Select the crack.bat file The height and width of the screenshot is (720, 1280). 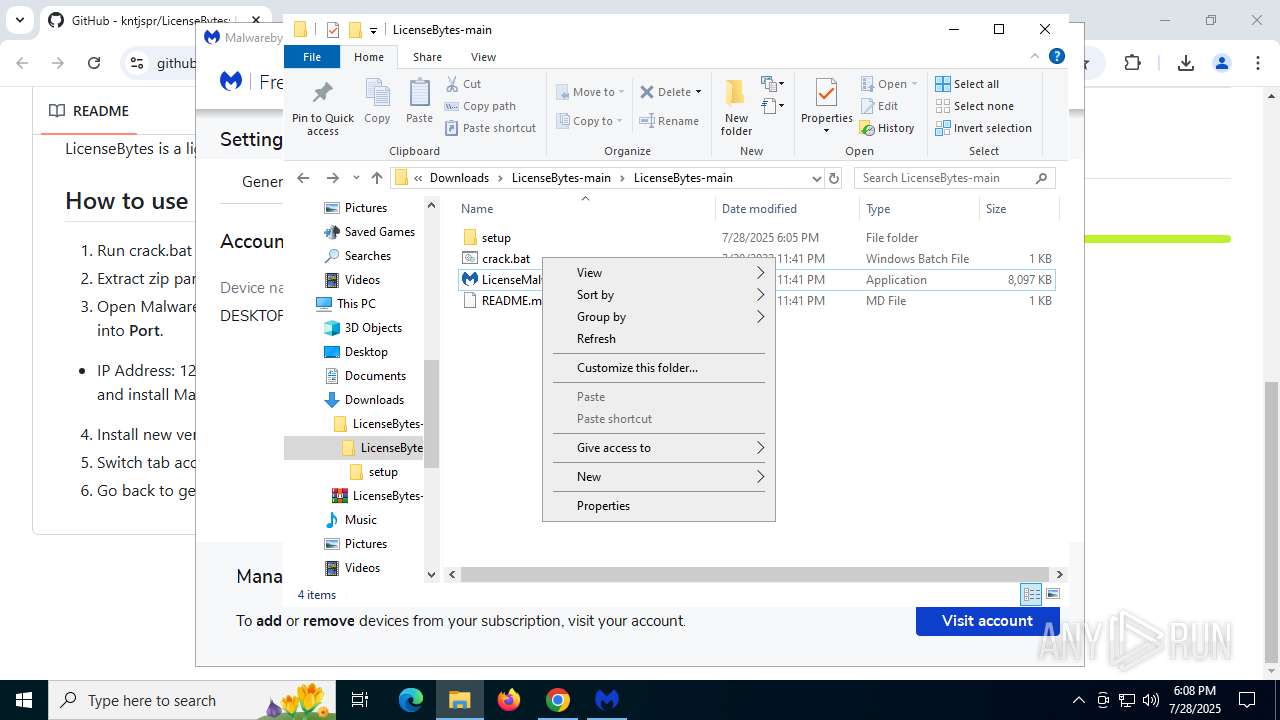pyautogui.click(x=506, y=259)
